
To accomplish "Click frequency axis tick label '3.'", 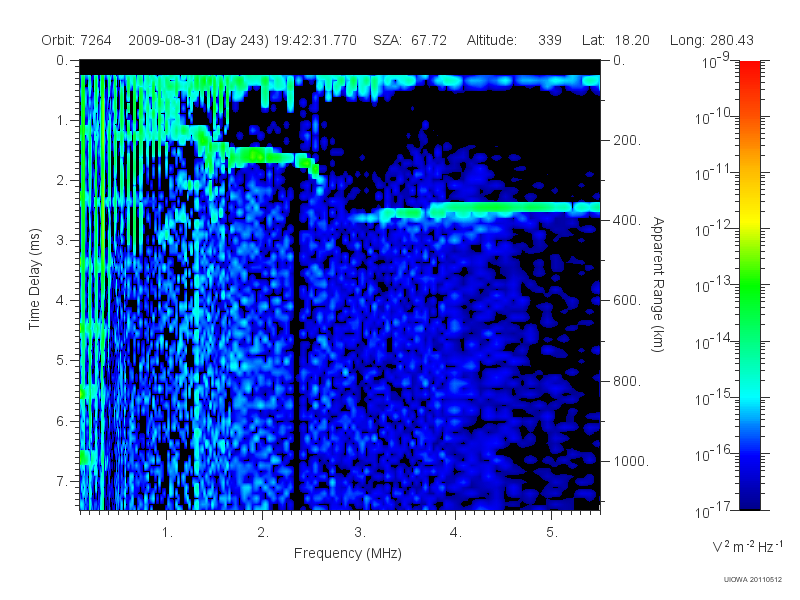I will click(360, 533).
